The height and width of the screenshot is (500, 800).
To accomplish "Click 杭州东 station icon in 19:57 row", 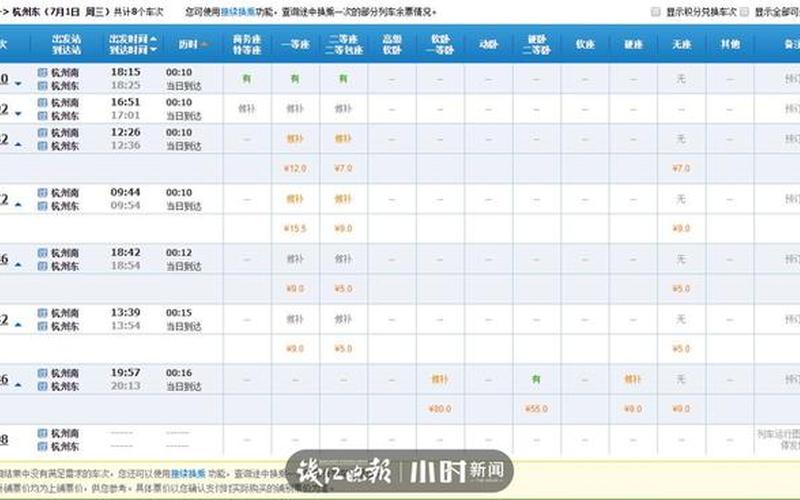I will point(42,386).
